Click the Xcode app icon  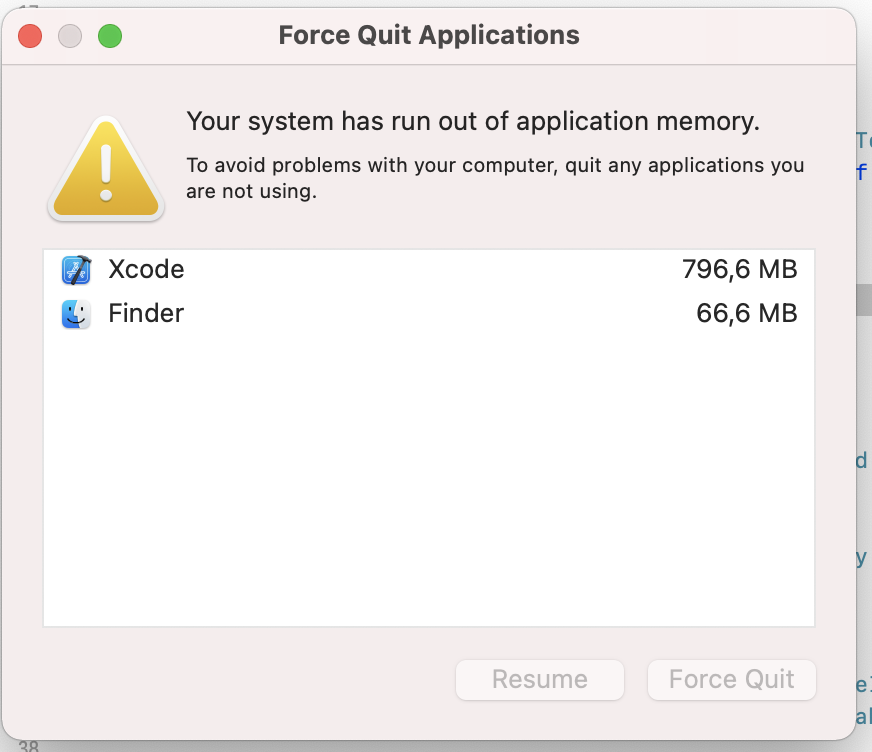pyautogui.click(x=76, y=269)
